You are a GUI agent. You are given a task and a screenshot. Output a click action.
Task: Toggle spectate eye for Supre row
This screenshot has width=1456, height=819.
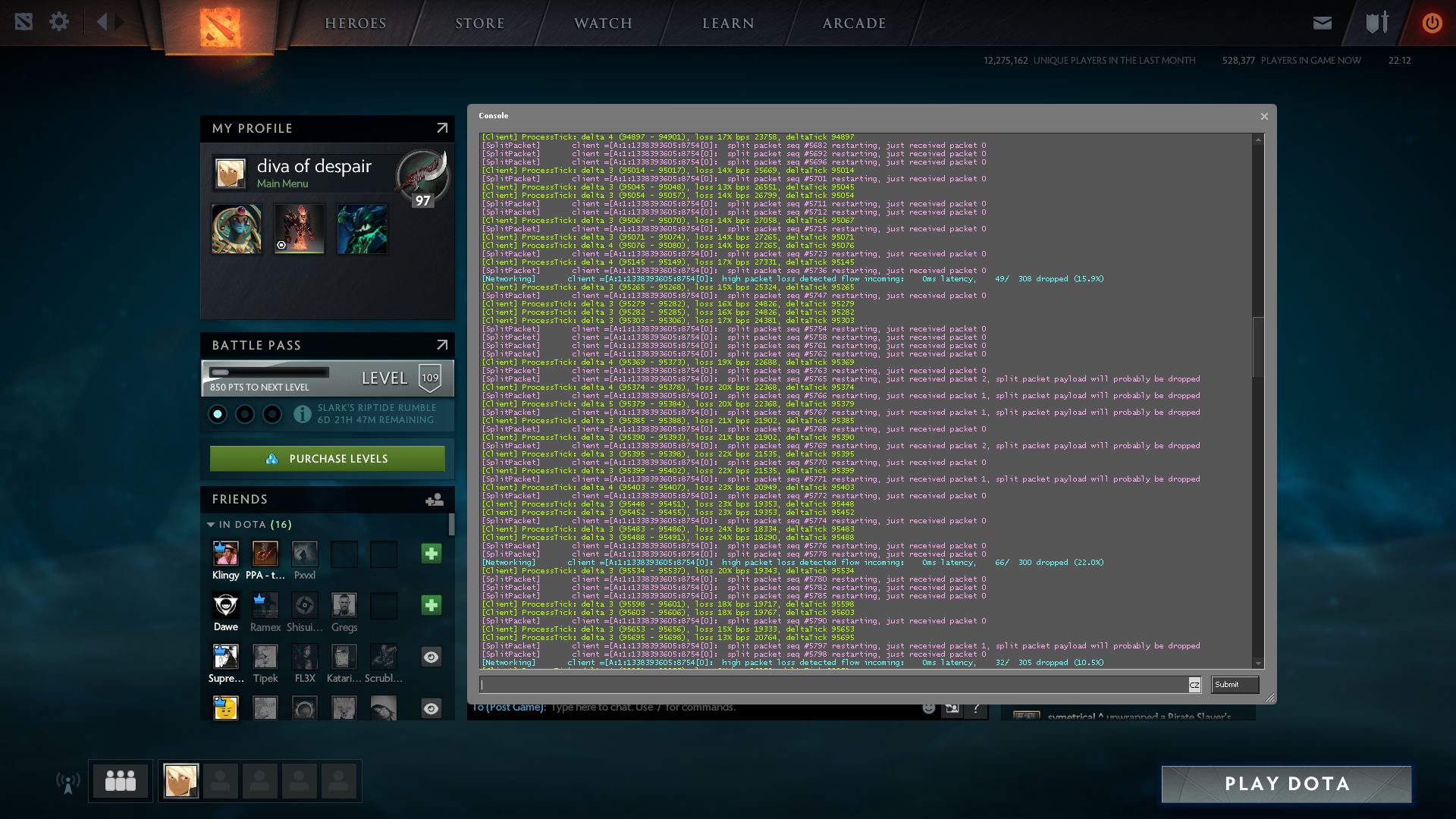coord(431,657)
